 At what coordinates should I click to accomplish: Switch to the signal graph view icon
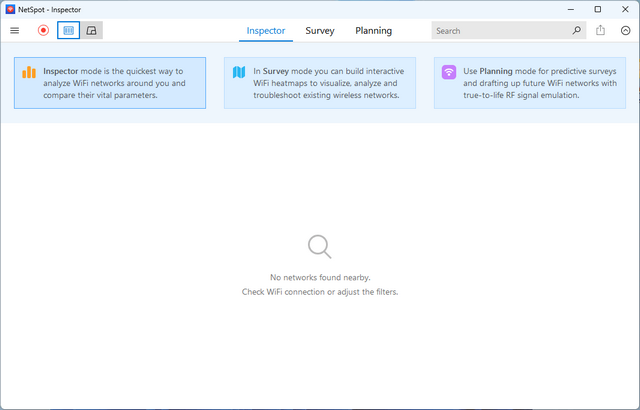(x=91, y=31)
